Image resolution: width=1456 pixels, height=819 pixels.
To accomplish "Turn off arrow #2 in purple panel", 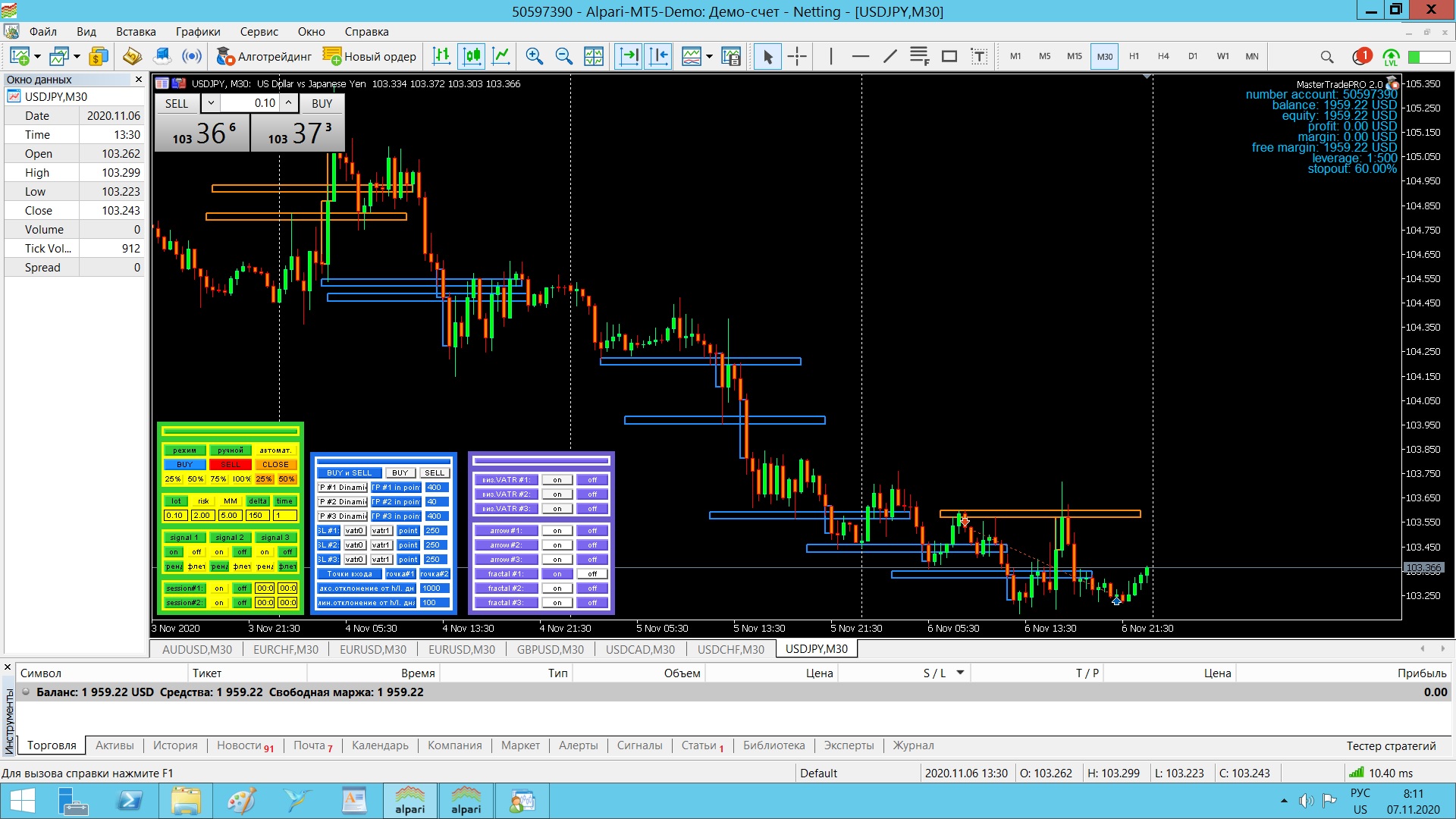I will pos(592,545).
